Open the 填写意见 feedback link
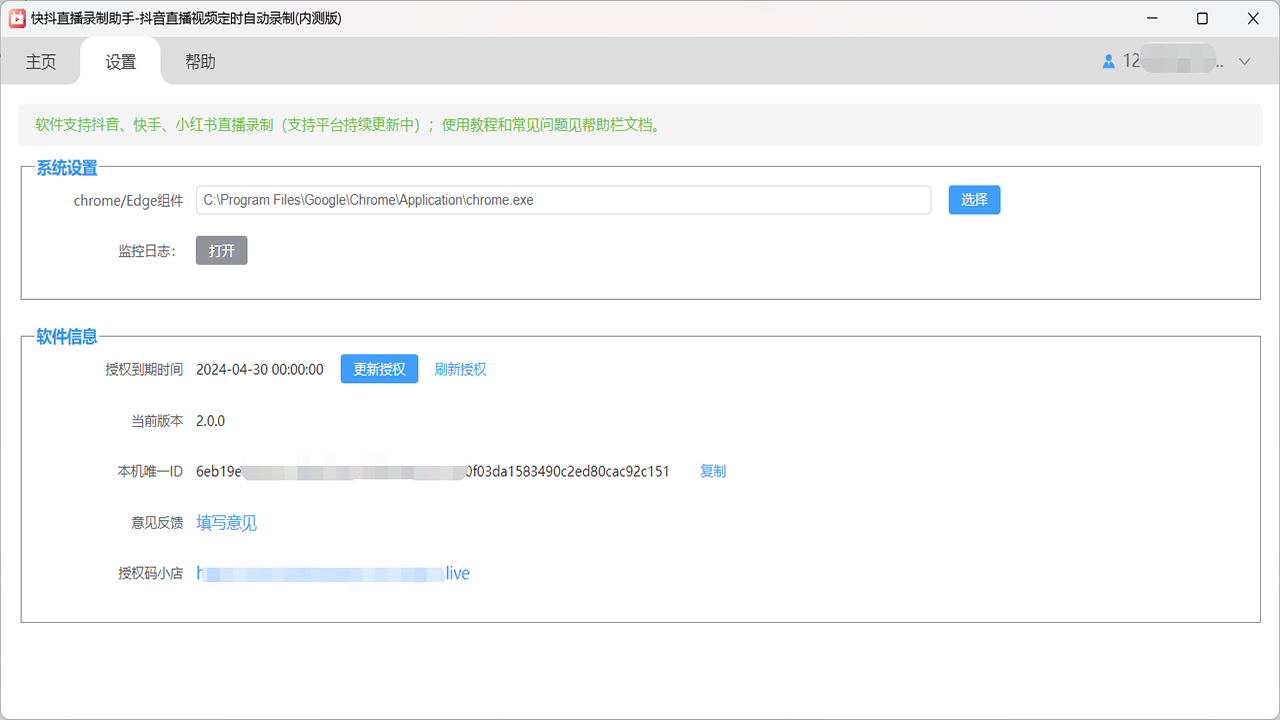 226,523
